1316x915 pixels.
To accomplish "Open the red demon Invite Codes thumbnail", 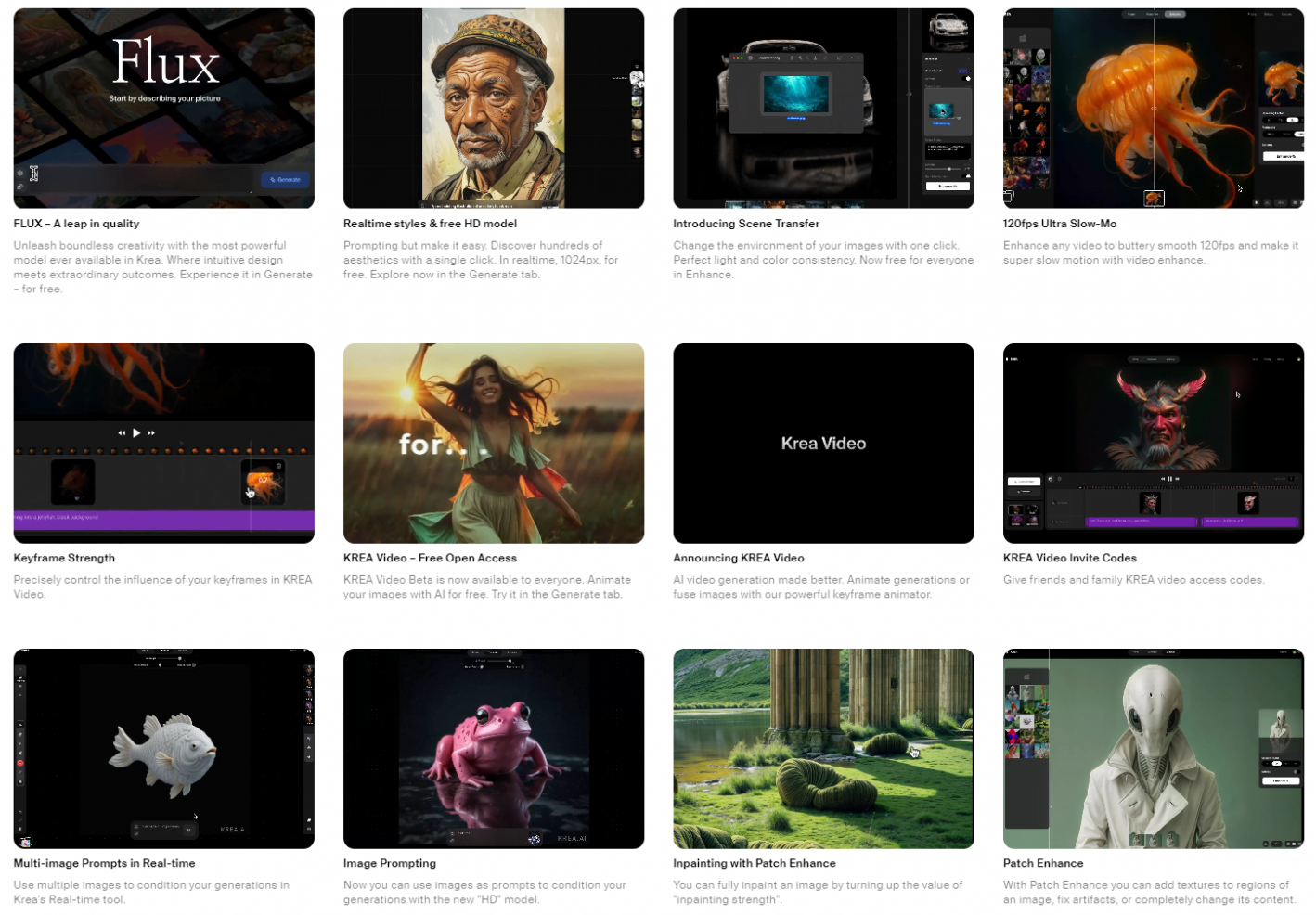I will (x=1154, y=443).
